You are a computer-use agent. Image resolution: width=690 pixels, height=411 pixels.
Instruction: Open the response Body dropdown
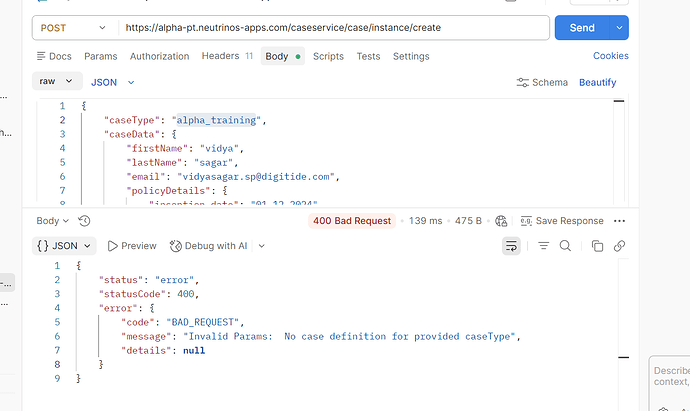click(52, 221)
